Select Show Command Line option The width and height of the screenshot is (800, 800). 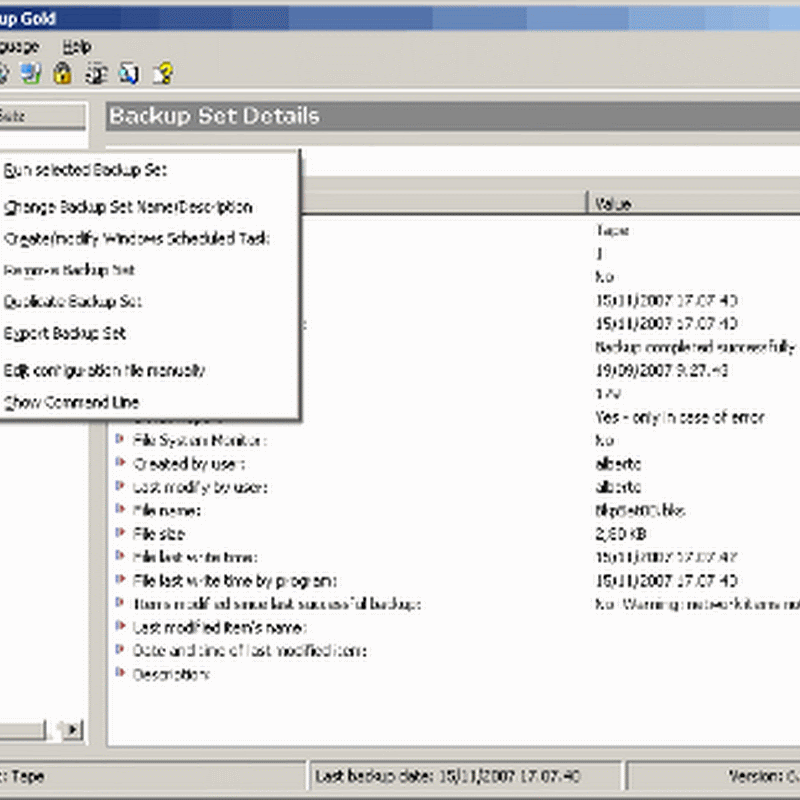(71, 402)
